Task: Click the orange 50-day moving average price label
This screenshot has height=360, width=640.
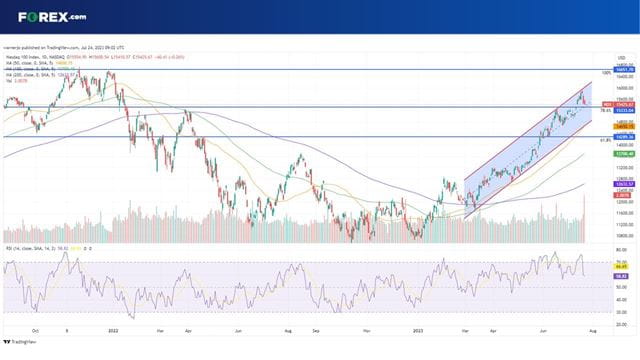Action: click(624, 127)
